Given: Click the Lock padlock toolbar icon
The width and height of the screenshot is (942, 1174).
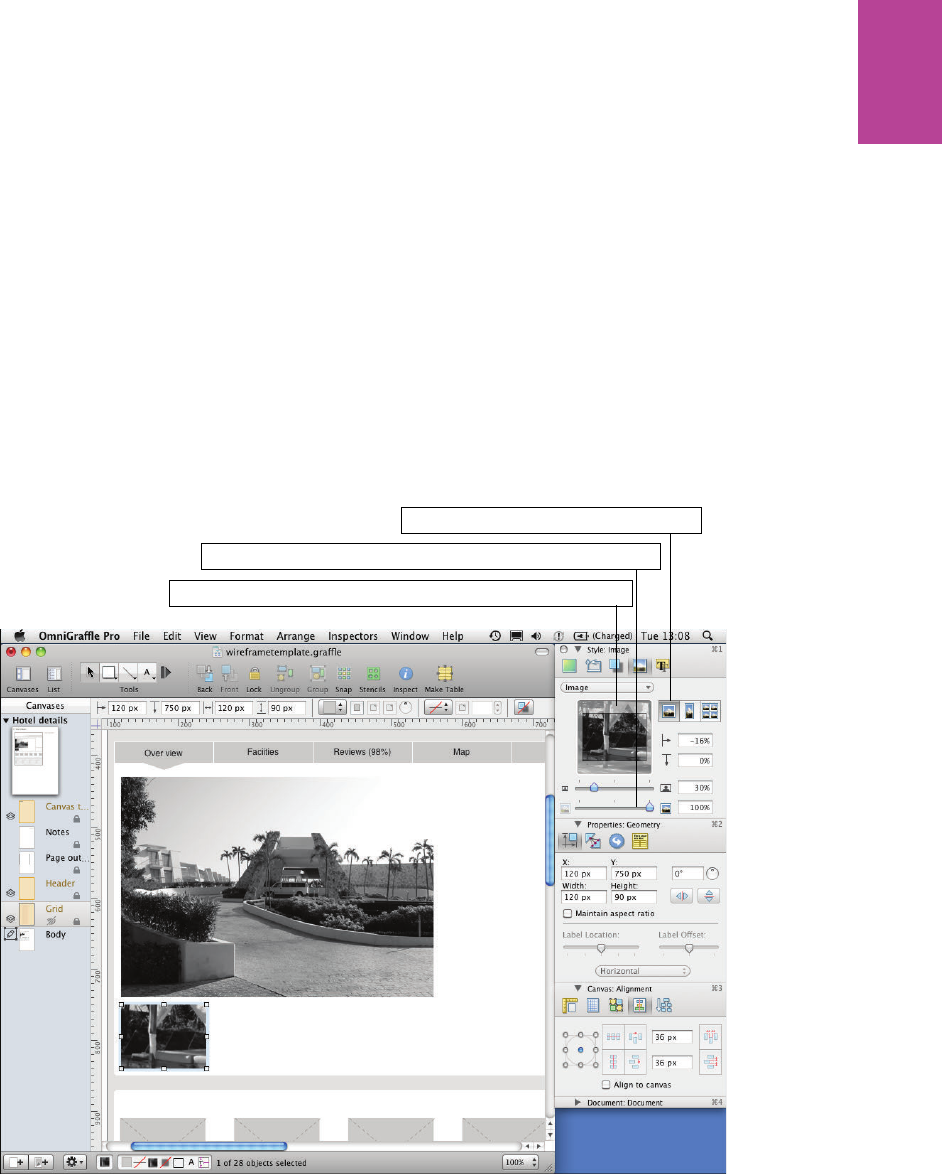Looking at the screenshot, I should point(255,673).
